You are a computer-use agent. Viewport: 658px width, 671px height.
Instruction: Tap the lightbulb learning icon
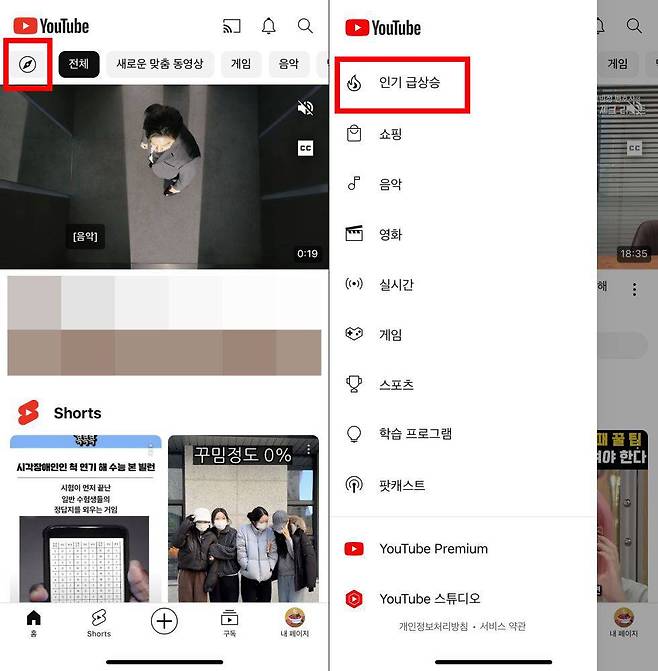click(x=354, y=434)
